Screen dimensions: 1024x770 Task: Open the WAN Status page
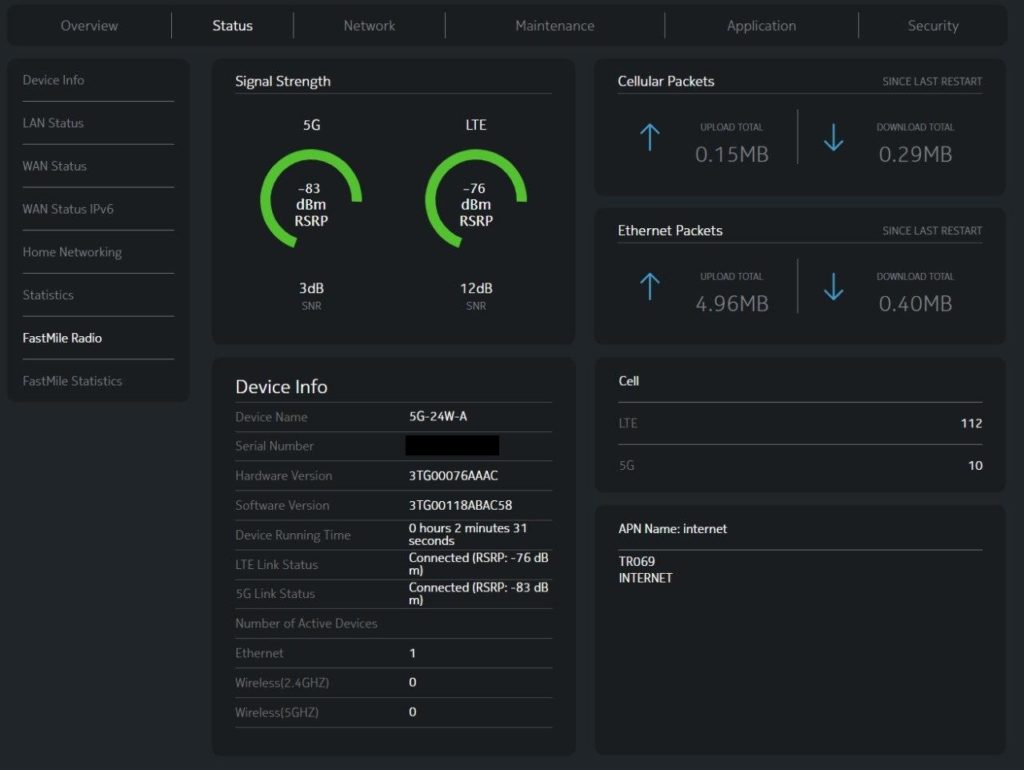pyautogui.click(x=55, y=166)
